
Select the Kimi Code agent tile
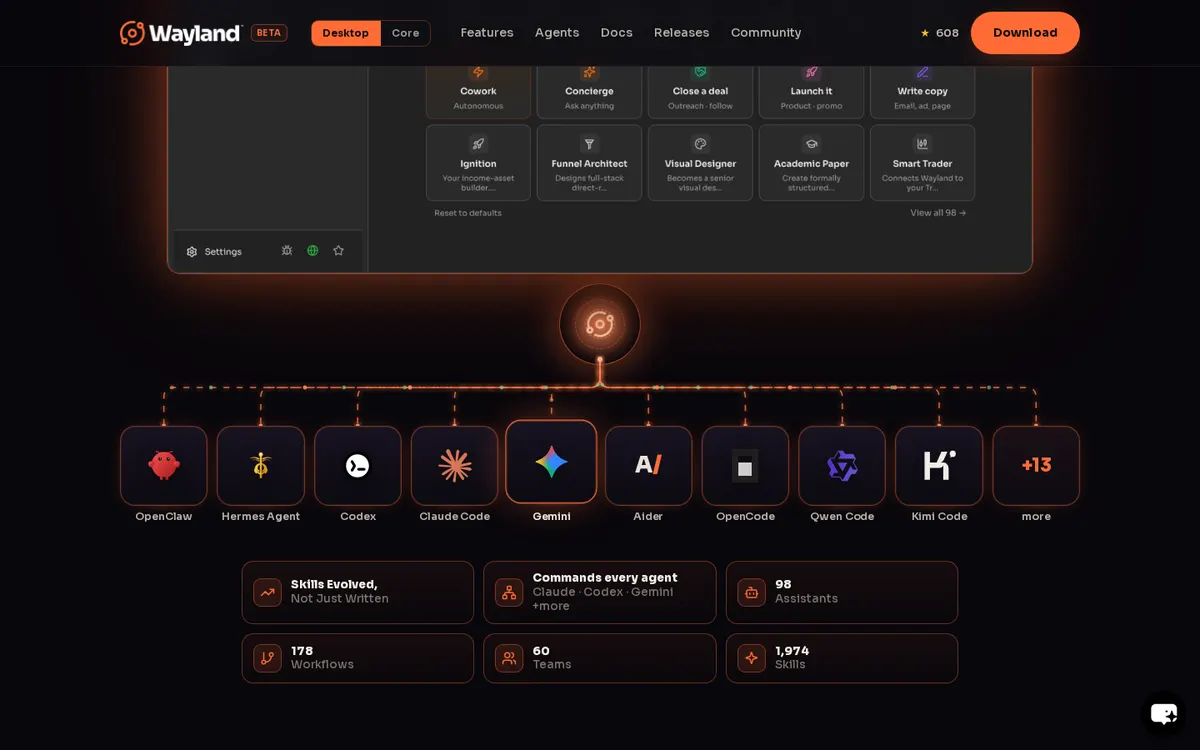(x=939, y=466)
